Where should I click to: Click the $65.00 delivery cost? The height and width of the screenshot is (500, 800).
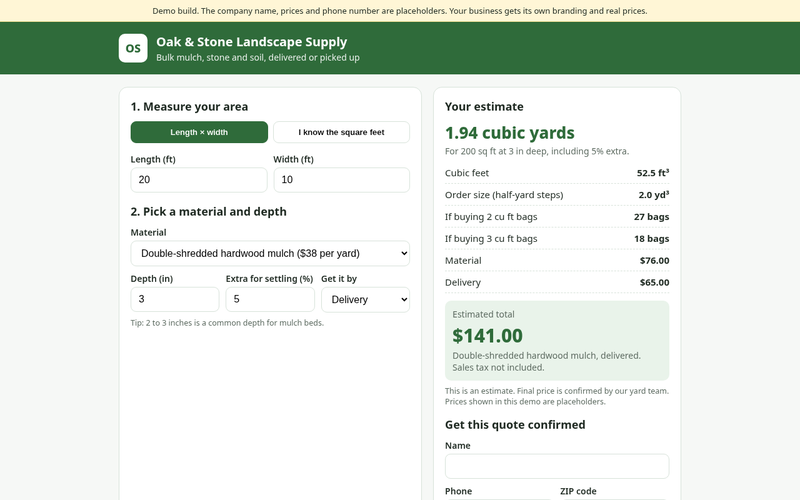click(655, 283)
